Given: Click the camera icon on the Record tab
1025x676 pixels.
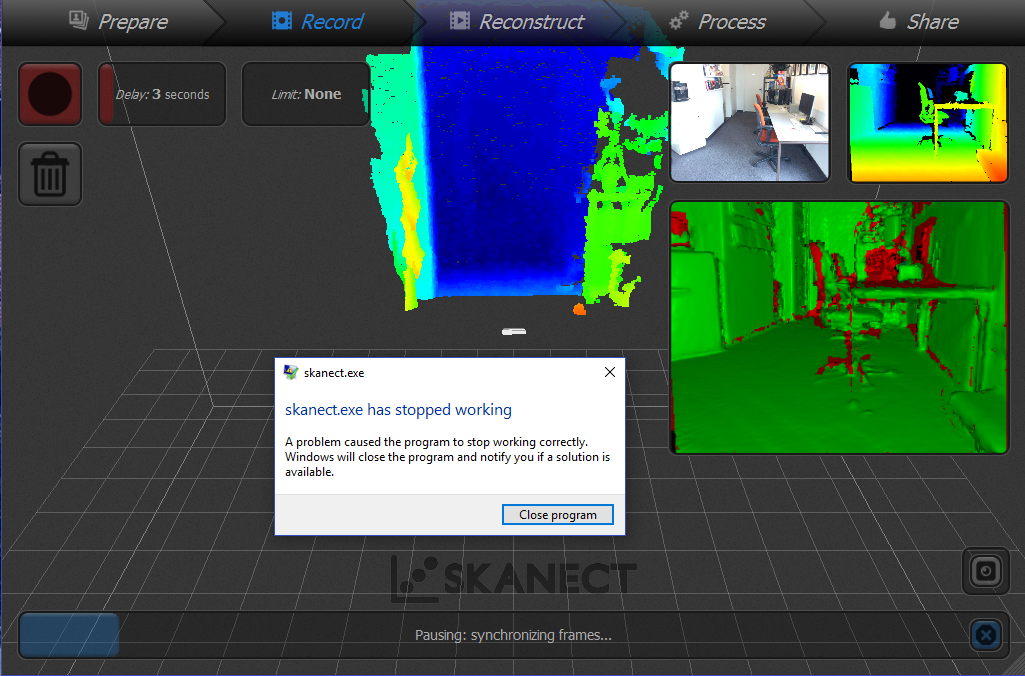Looking at the screenshot, I should point(280,20).
